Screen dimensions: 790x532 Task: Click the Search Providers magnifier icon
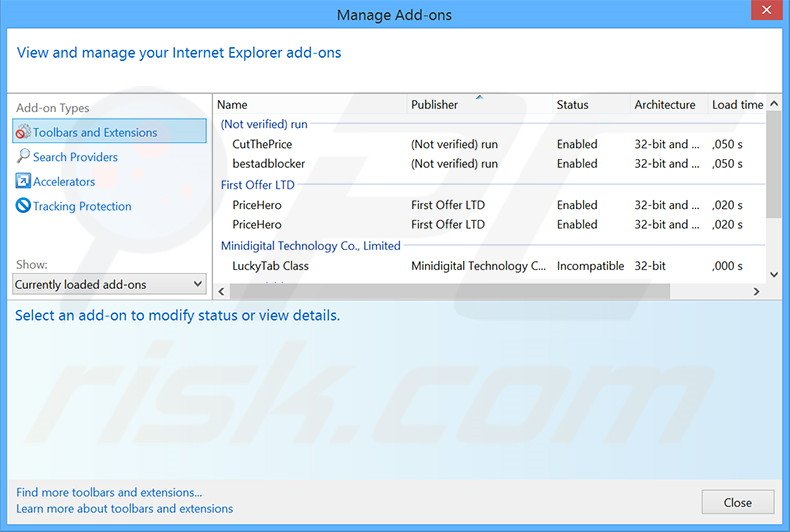(23, 157)
